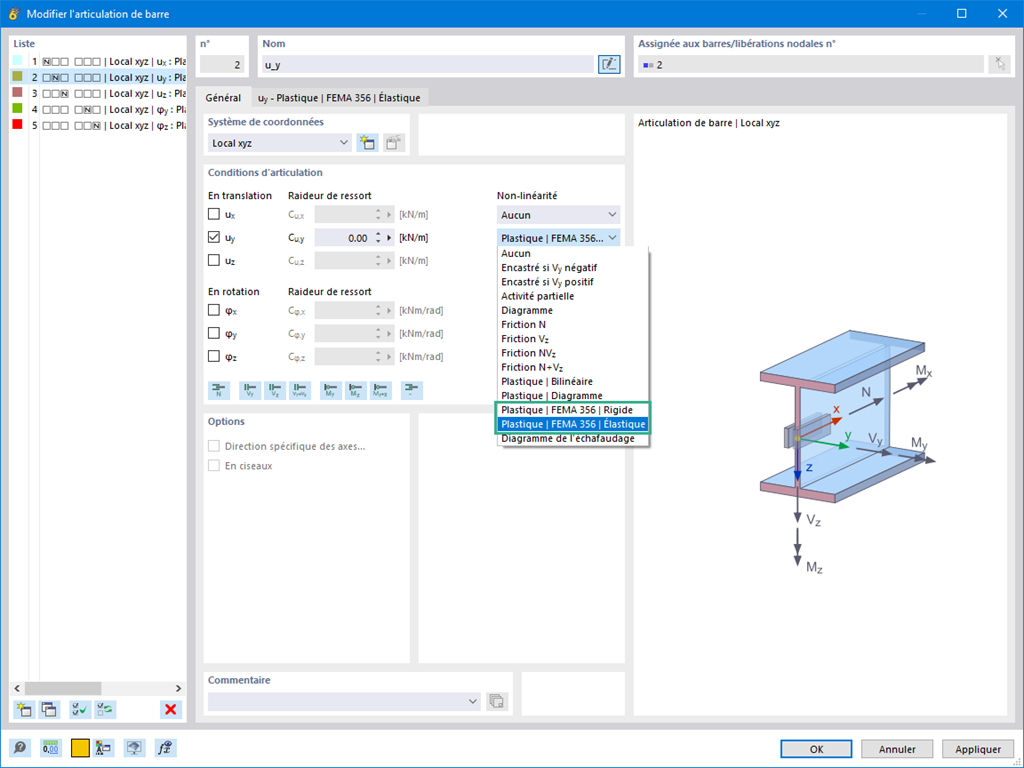Open the name edit pencil icon
The height and width of the screenshot is (768, 1024).
click(x=609, y=64)
